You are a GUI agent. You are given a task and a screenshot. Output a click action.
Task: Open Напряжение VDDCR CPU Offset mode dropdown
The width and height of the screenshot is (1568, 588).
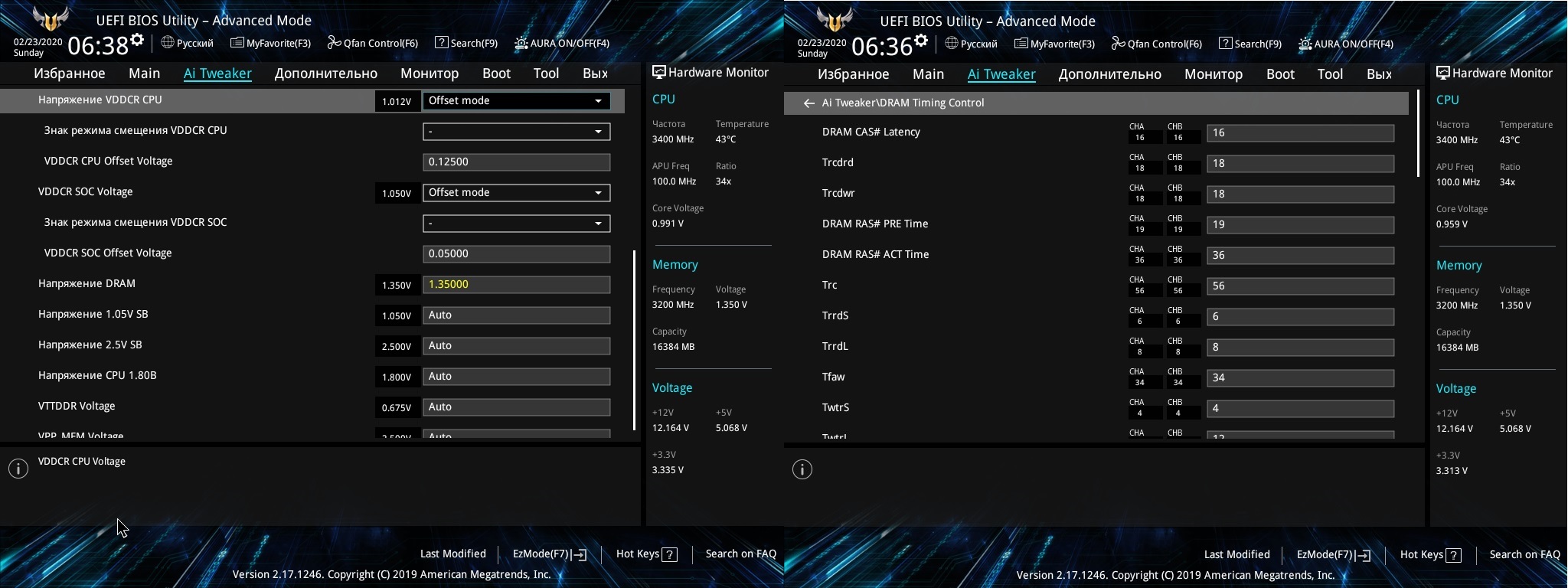(516, 100)
